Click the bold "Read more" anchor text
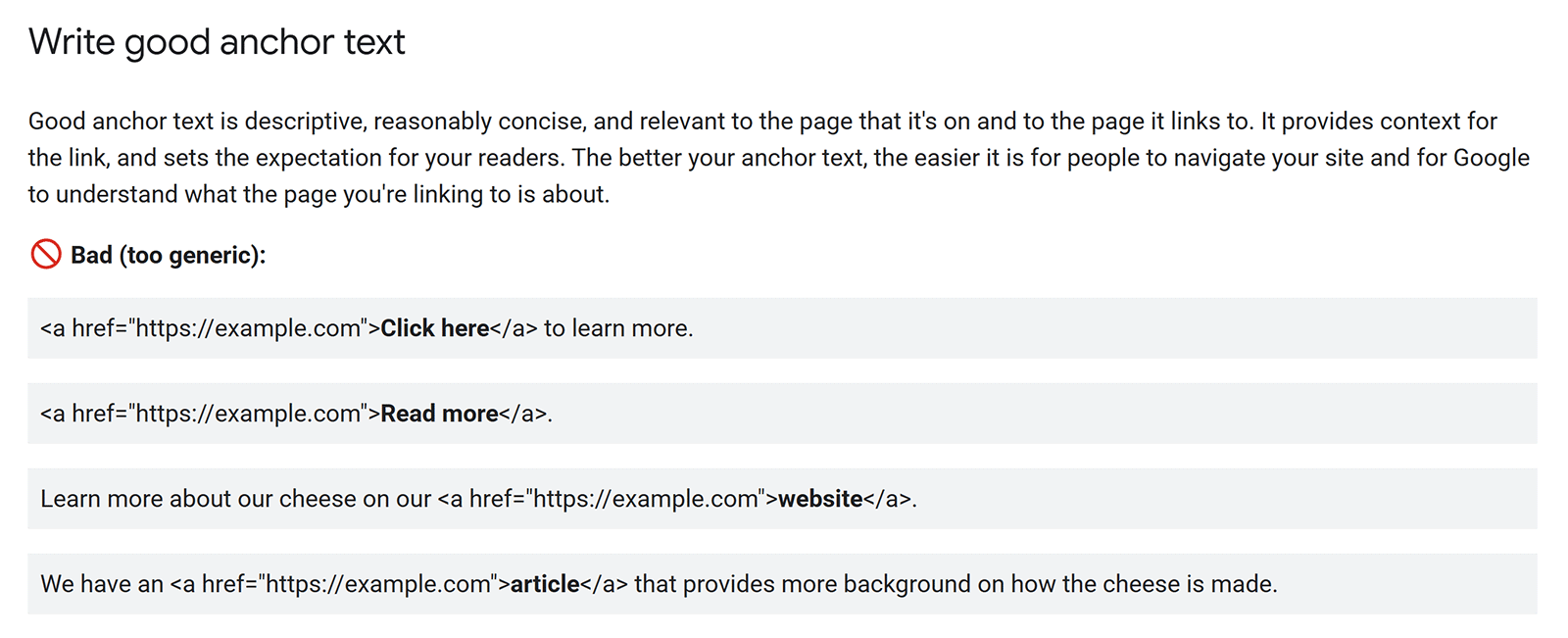The image size is (1568, 638). [439, 414]
